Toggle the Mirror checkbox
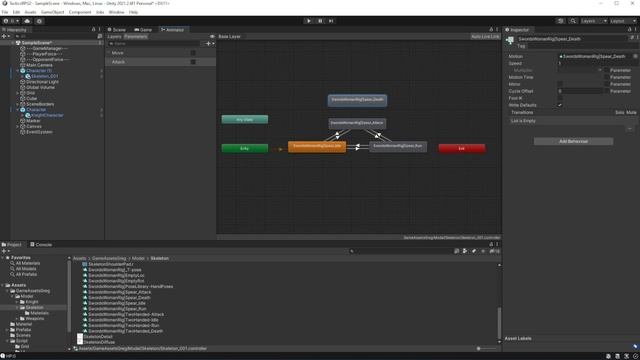This screenshot has width=640, height=360. (x=560, y=84)
